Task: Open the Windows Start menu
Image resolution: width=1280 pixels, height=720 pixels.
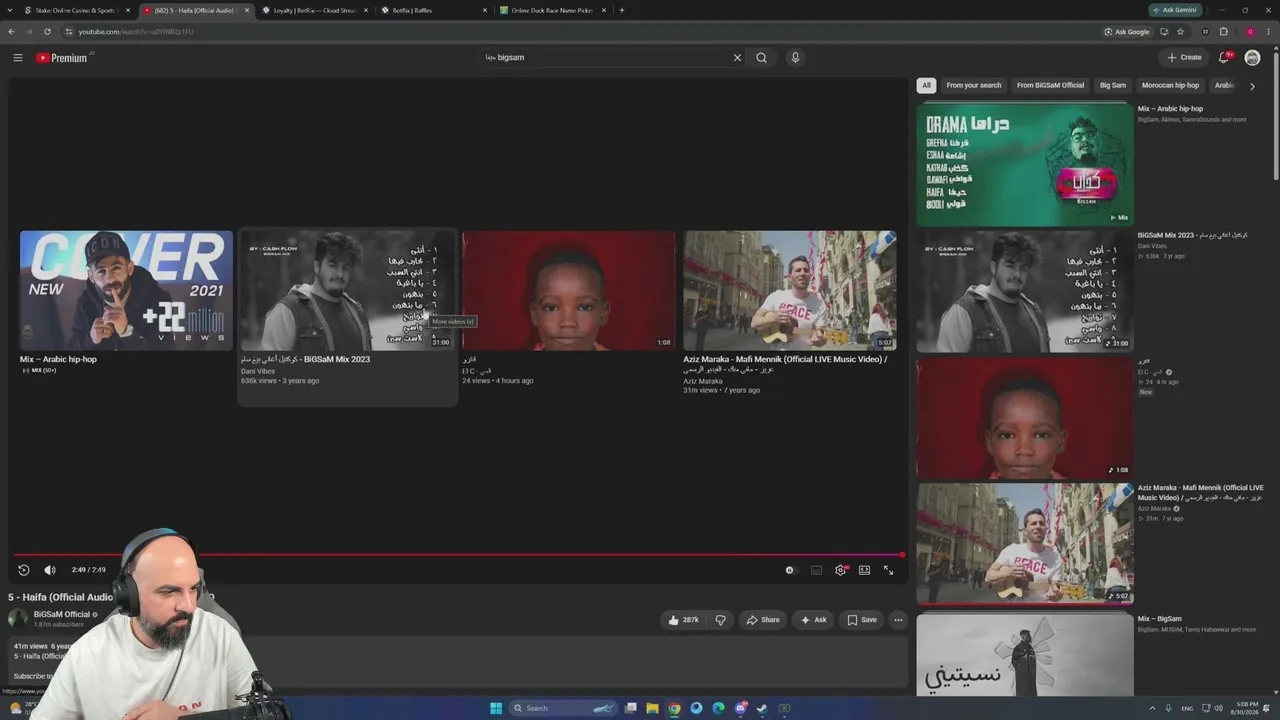Action: 496,708
